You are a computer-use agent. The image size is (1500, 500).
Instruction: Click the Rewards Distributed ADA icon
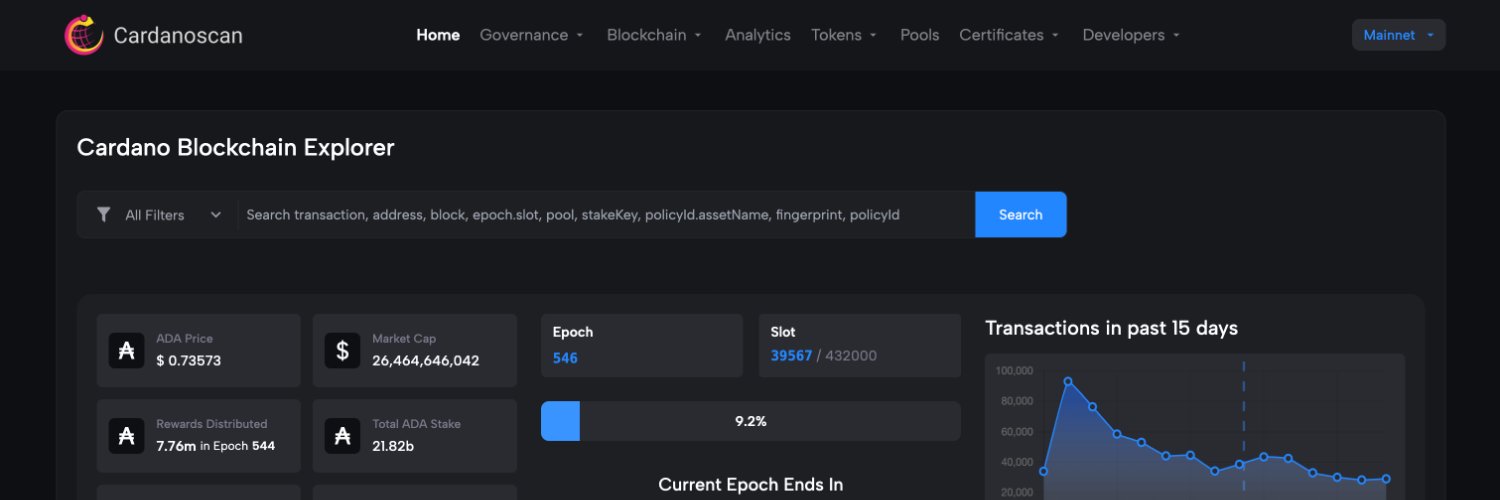click(126, 436)
